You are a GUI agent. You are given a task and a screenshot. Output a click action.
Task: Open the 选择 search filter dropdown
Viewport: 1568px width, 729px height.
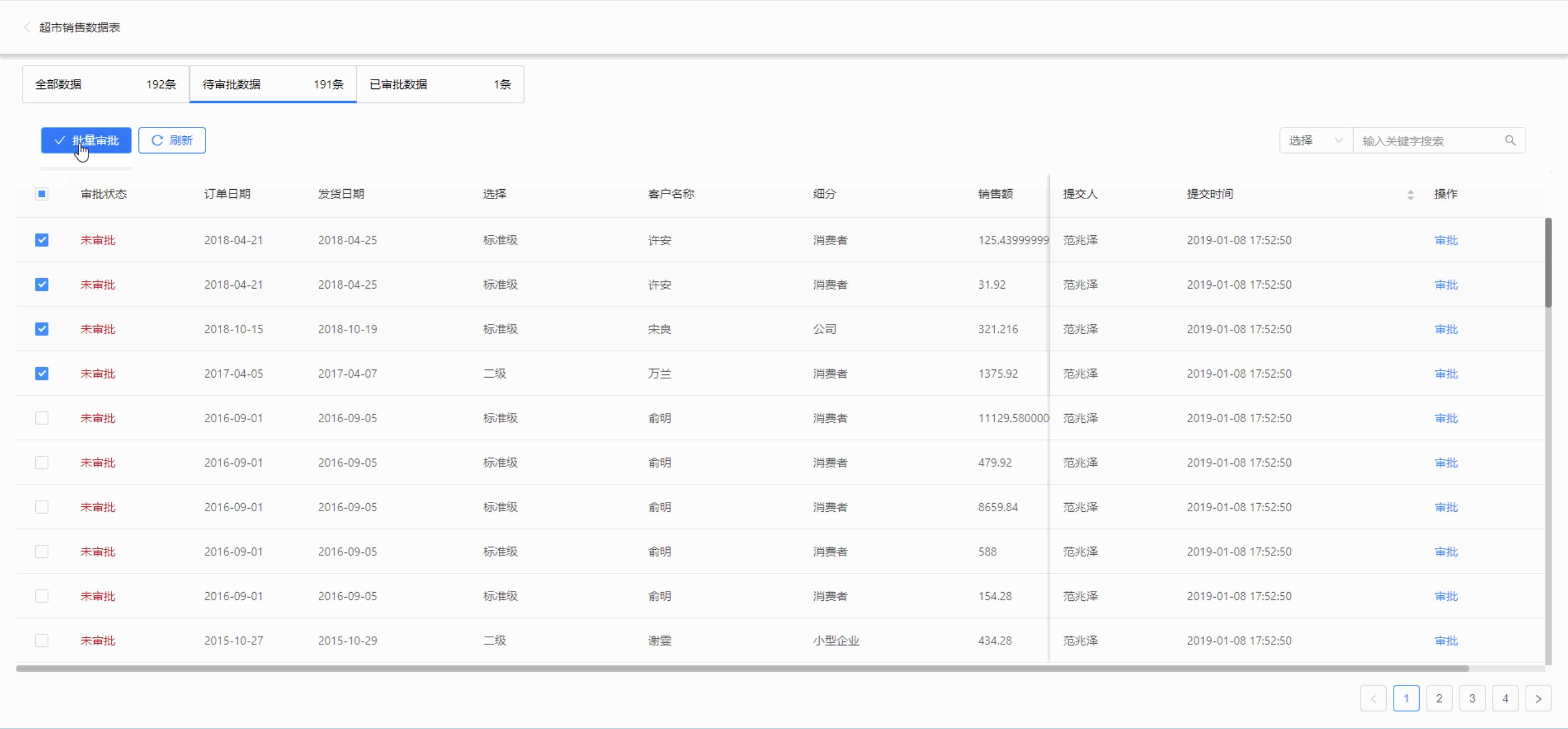pyautogui.click(x=1316, y=141)
